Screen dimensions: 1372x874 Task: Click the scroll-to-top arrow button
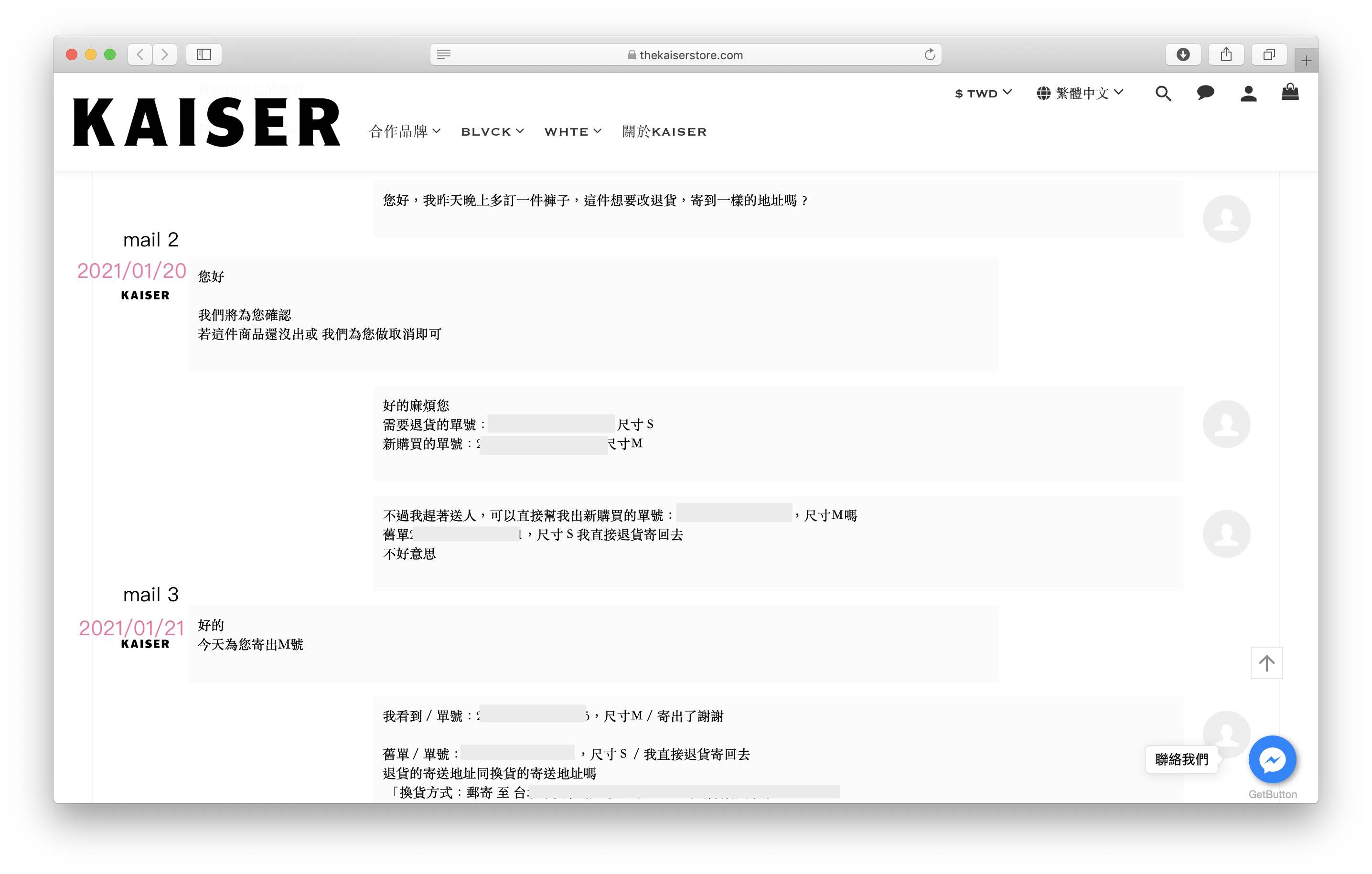(1266, 662)
